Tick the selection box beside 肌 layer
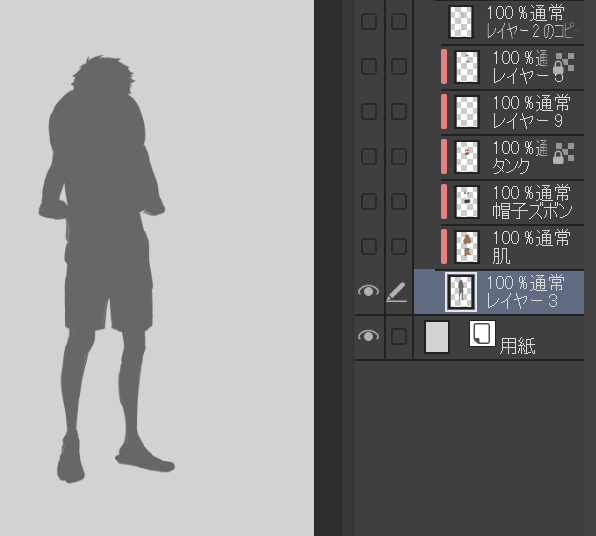This screenshot has height=536, width=596. click(x=399, y=246)
